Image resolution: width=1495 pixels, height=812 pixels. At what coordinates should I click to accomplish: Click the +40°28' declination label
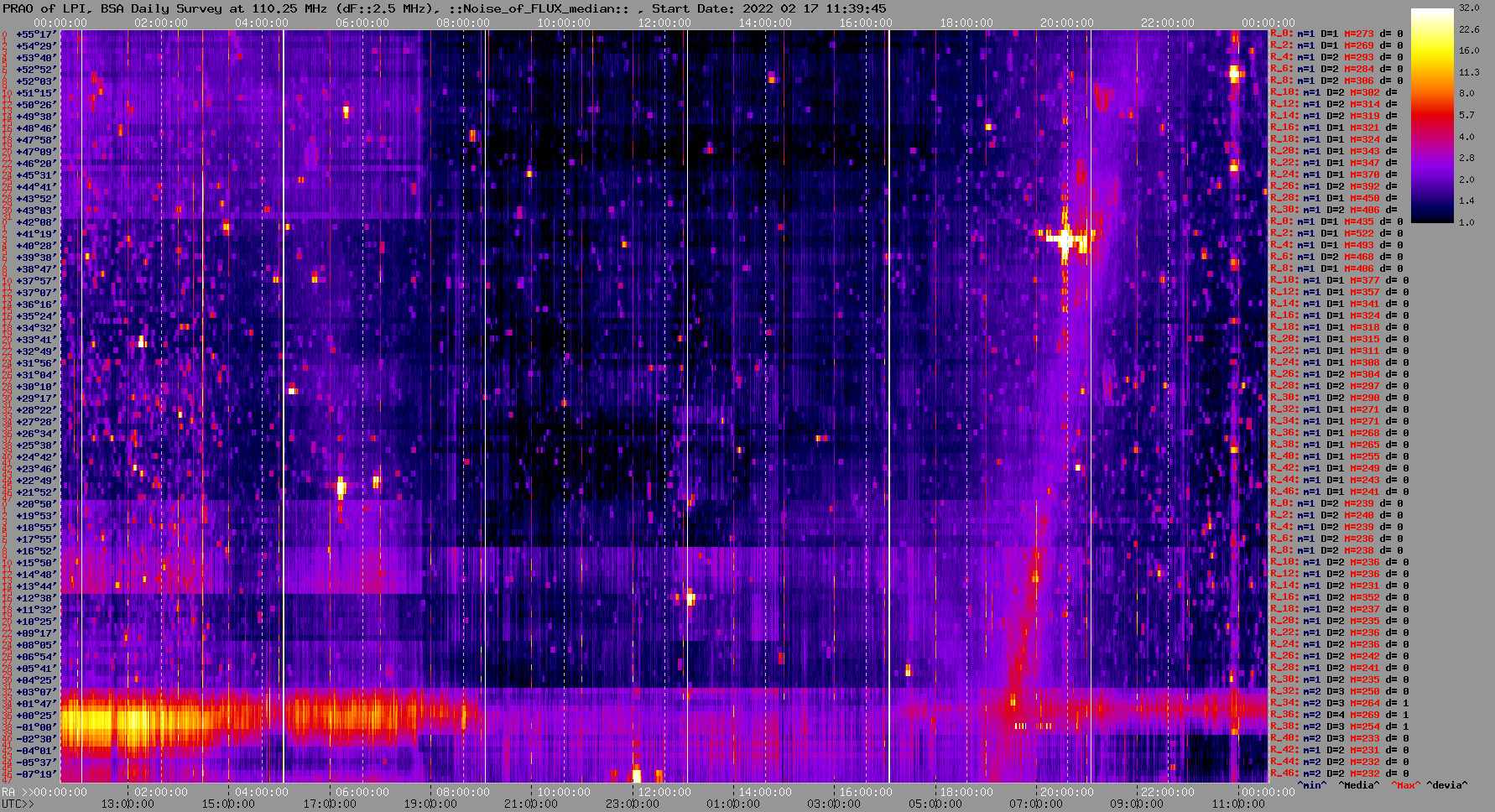[x=35, y=246]
